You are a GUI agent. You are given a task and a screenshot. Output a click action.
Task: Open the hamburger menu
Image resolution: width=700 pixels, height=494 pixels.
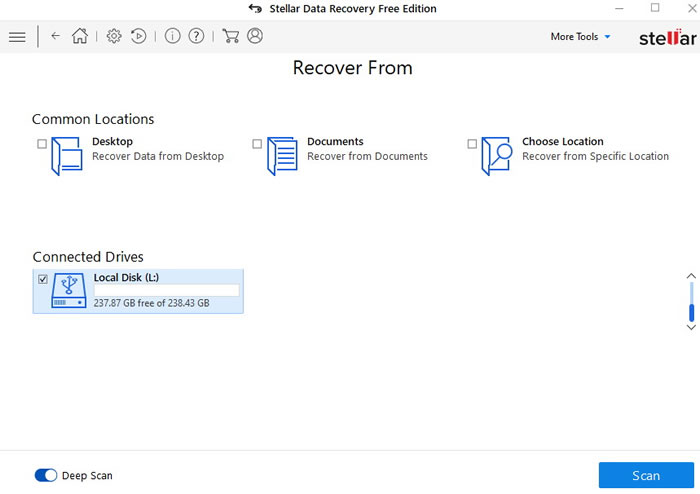[17, 37]
